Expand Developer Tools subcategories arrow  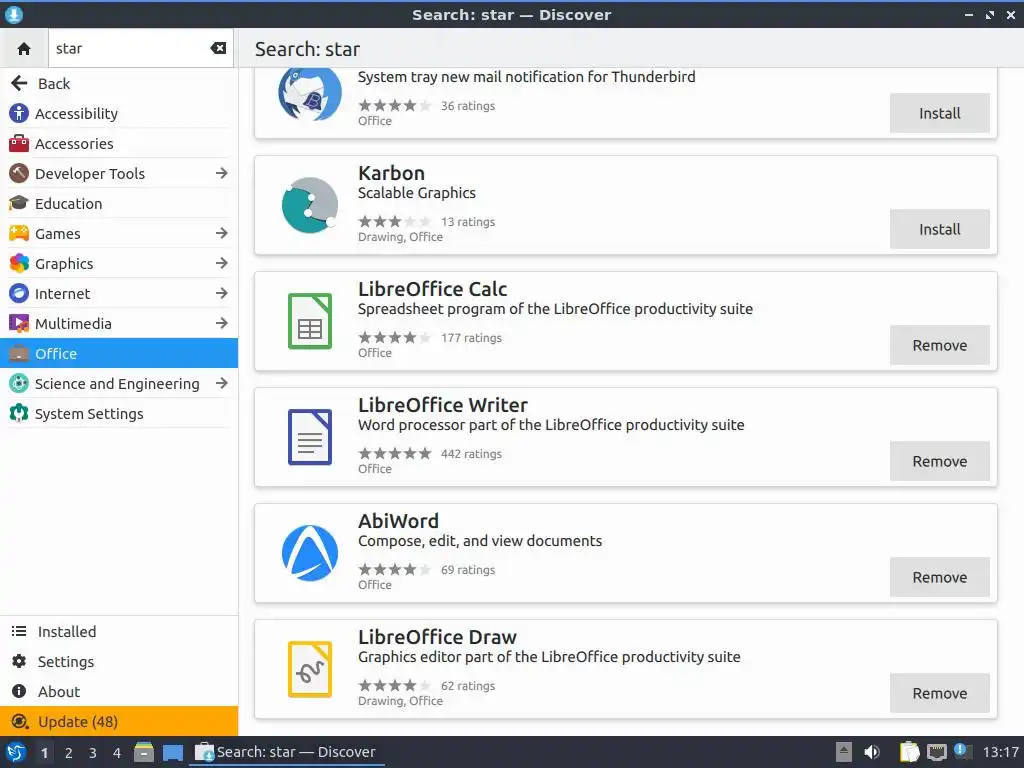(221, 173)
